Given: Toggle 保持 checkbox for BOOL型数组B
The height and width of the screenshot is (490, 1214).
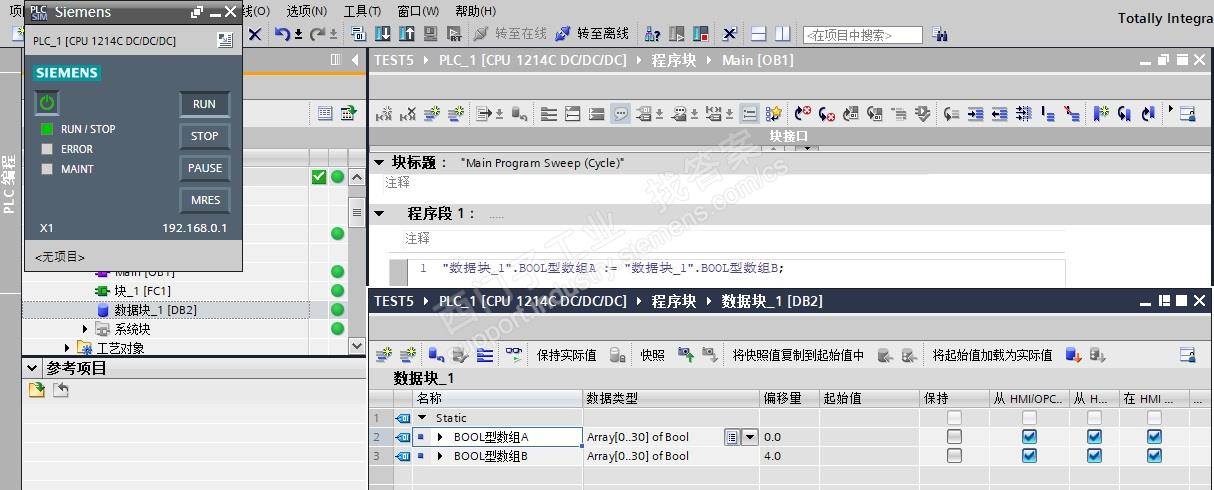Looking at the screenshot, I should point(954,456).
